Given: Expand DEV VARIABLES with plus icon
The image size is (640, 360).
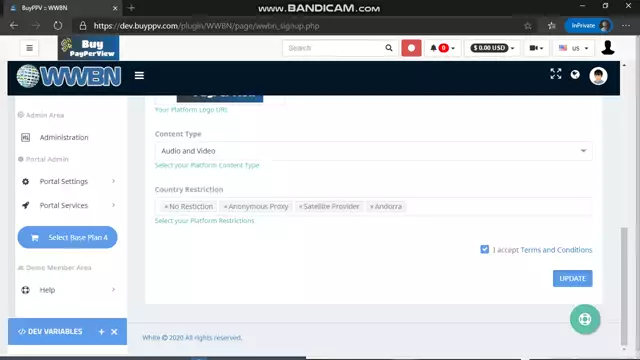Looking at the screenshot, I should [x=101, y=332].
